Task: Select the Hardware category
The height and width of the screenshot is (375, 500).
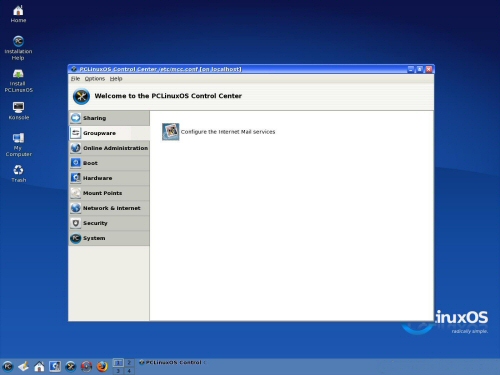Action: (x=109, y=178)
